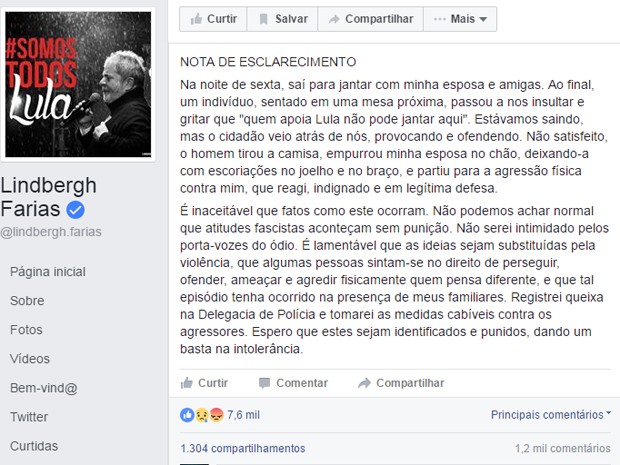Share the post using bottom Compartilhar arrow

pos(401,383)
